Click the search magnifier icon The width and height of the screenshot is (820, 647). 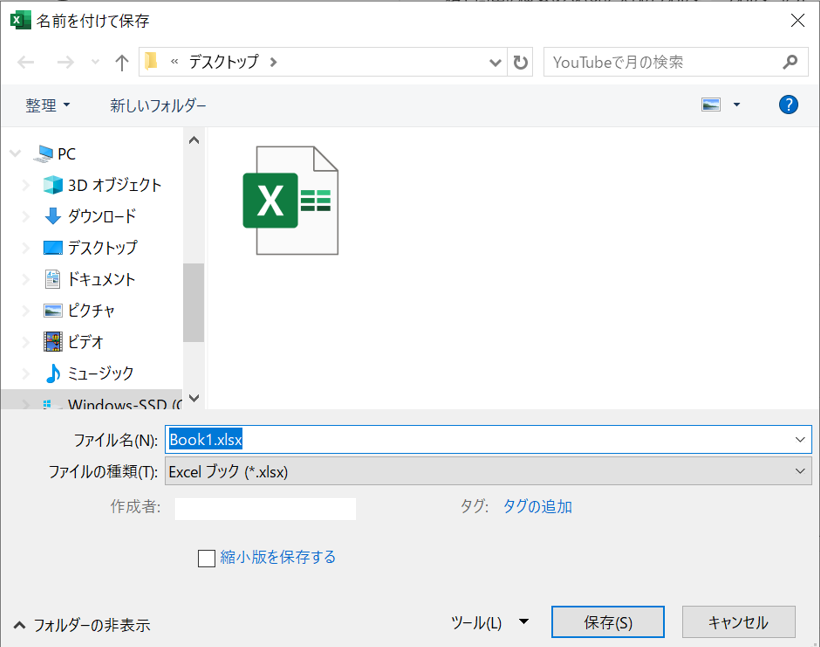[790, 62]
